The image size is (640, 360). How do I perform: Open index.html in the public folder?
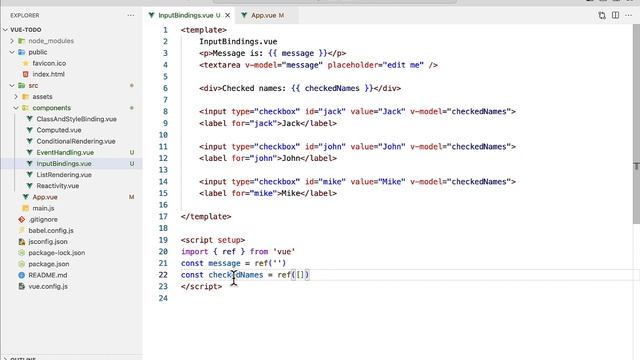click(49, 74)
